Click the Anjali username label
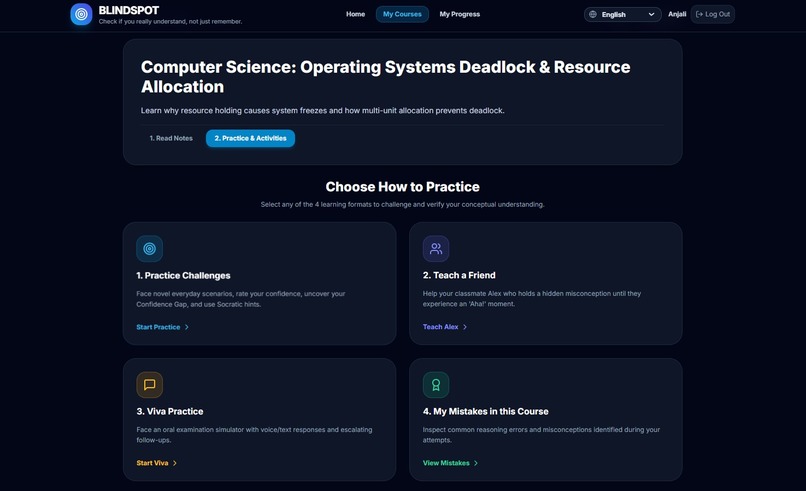806x491 pixels. pos(677,14)
